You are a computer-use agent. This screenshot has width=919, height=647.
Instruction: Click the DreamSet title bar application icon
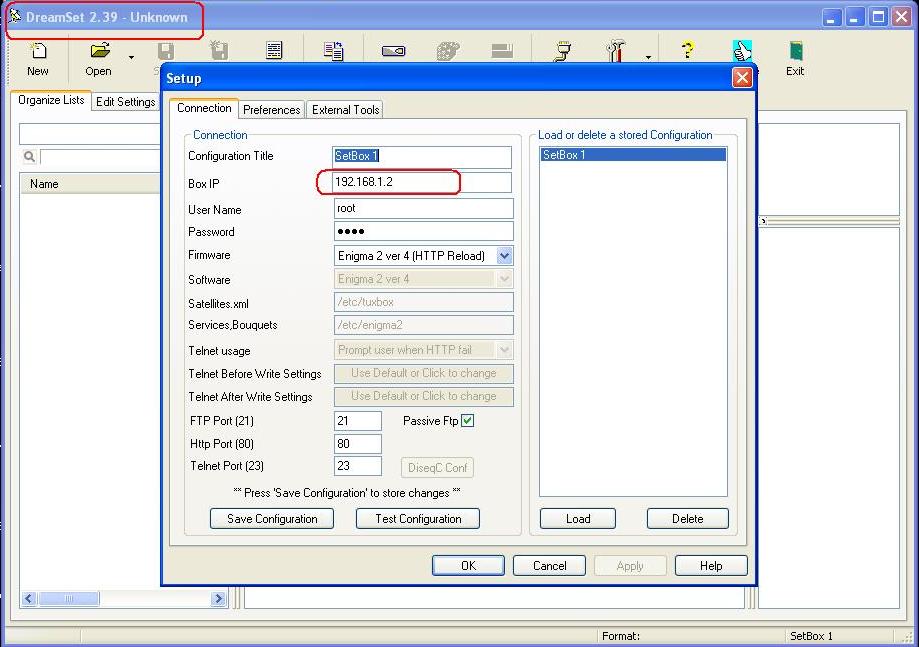pyautogui.click(x=15, y=16)
